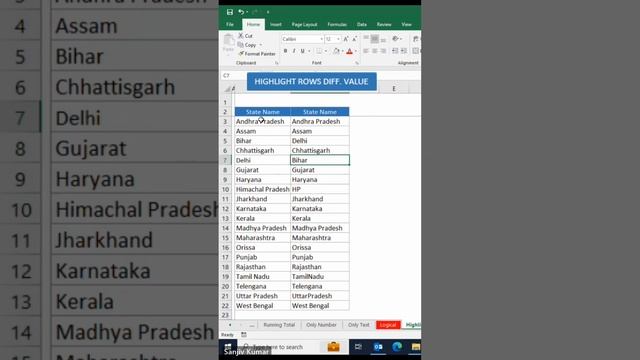Click the briefcase icon in the search box

(x=333, y=347)
